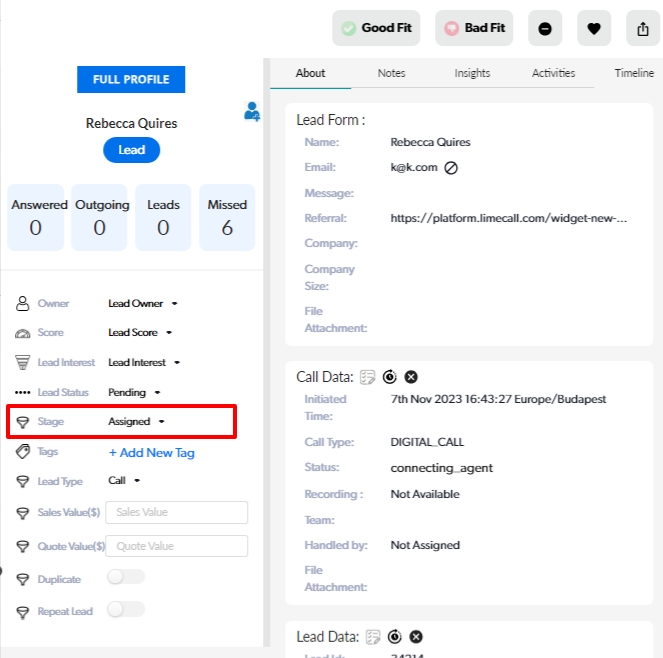Expand the Lead Score dropdown
Viewport: 663px width, 658px height.
[140, 332]
